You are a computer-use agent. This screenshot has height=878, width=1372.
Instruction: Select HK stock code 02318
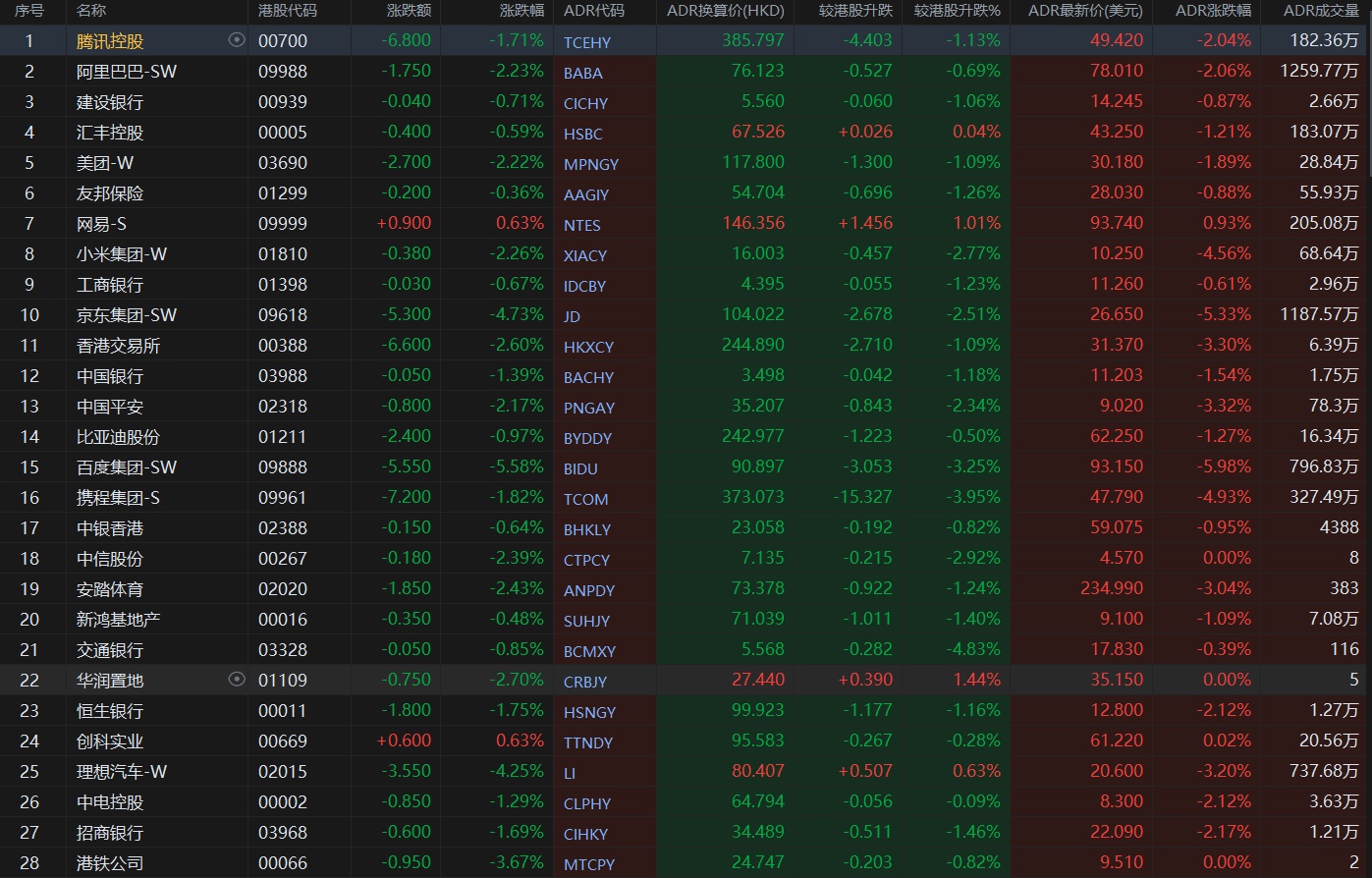click(283, 407)
